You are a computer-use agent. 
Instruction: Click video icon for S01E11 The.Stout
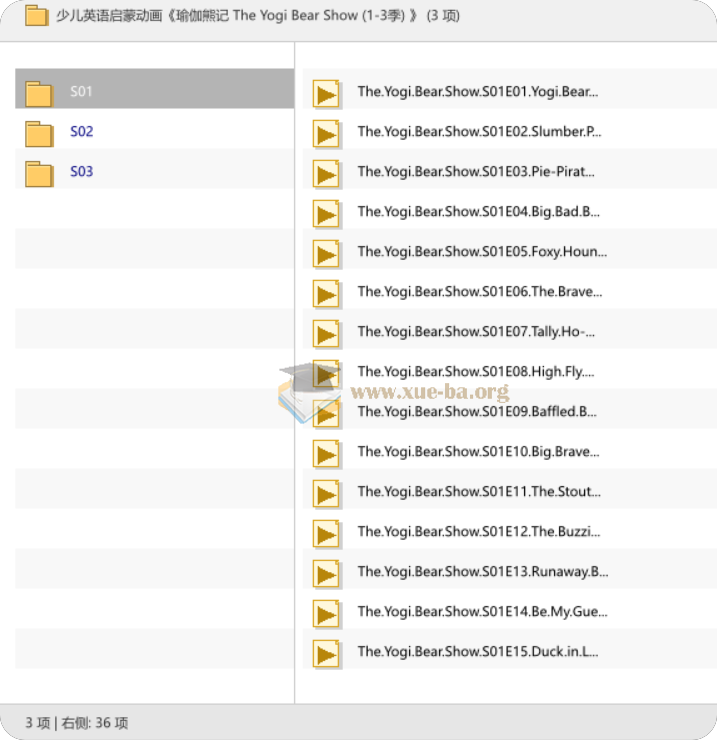pos(326,494)
